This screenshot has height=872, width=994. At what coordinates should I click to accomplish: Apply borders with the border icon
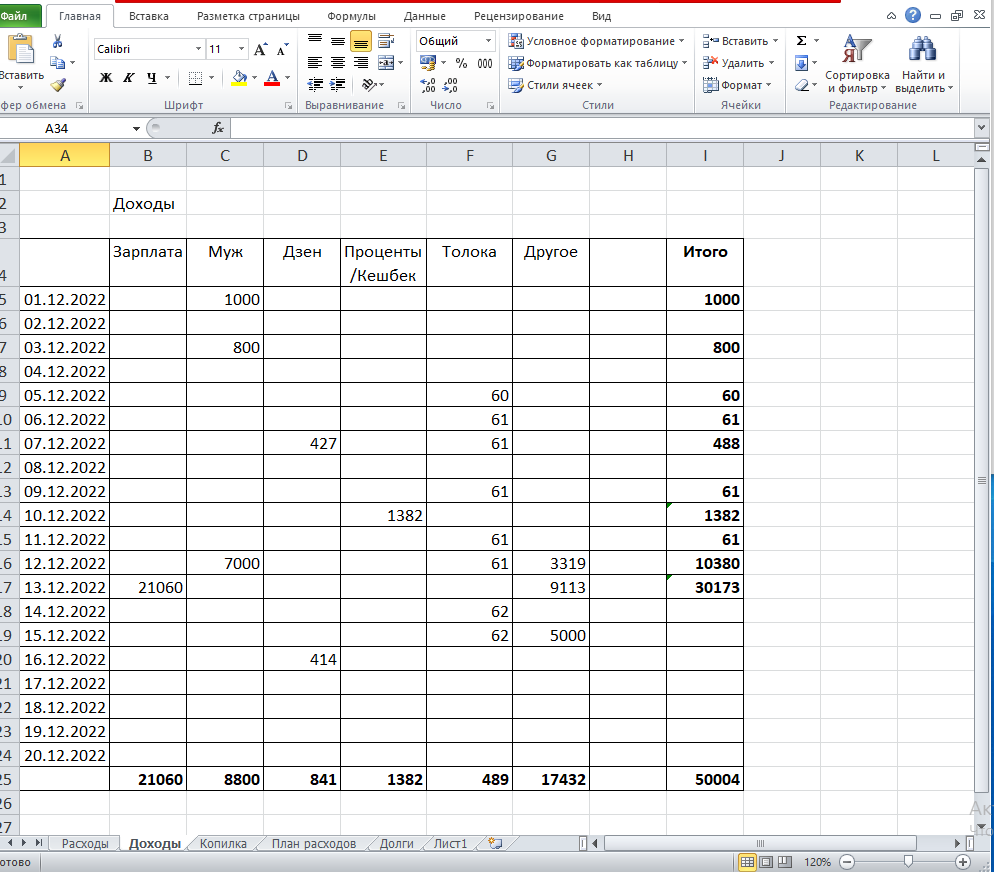pyautogui.click(x=195, y=78)
